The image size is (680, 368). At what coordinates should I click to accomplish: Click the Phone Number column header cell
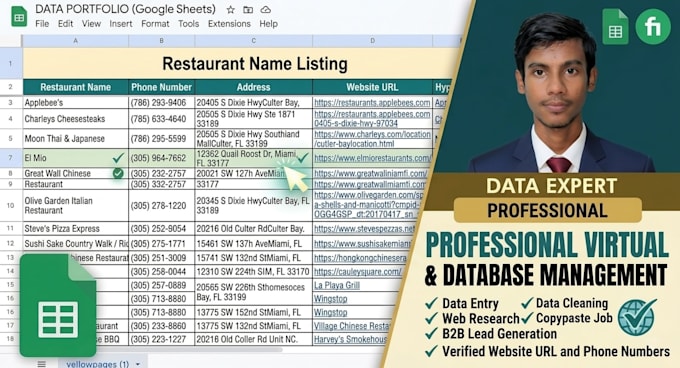click(x=161, y=87)
